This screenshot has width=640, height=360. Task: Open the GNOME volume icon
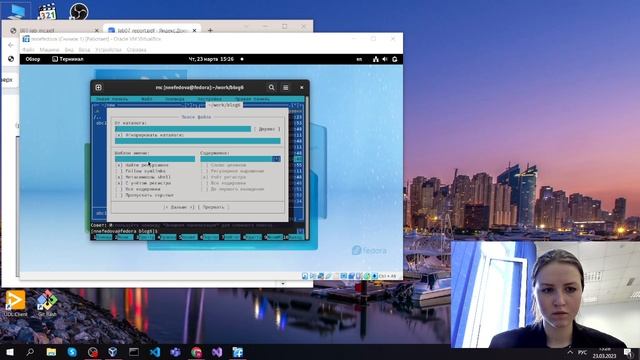pyautogui.click(x=385, y=59)
